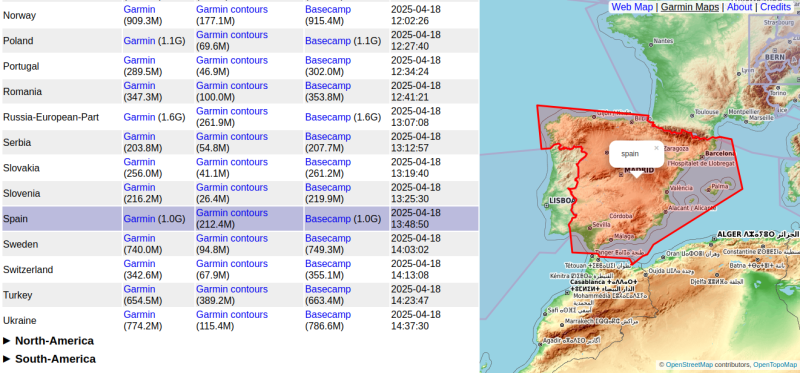Download Garmin map for Turkey

tap(139, 289)
